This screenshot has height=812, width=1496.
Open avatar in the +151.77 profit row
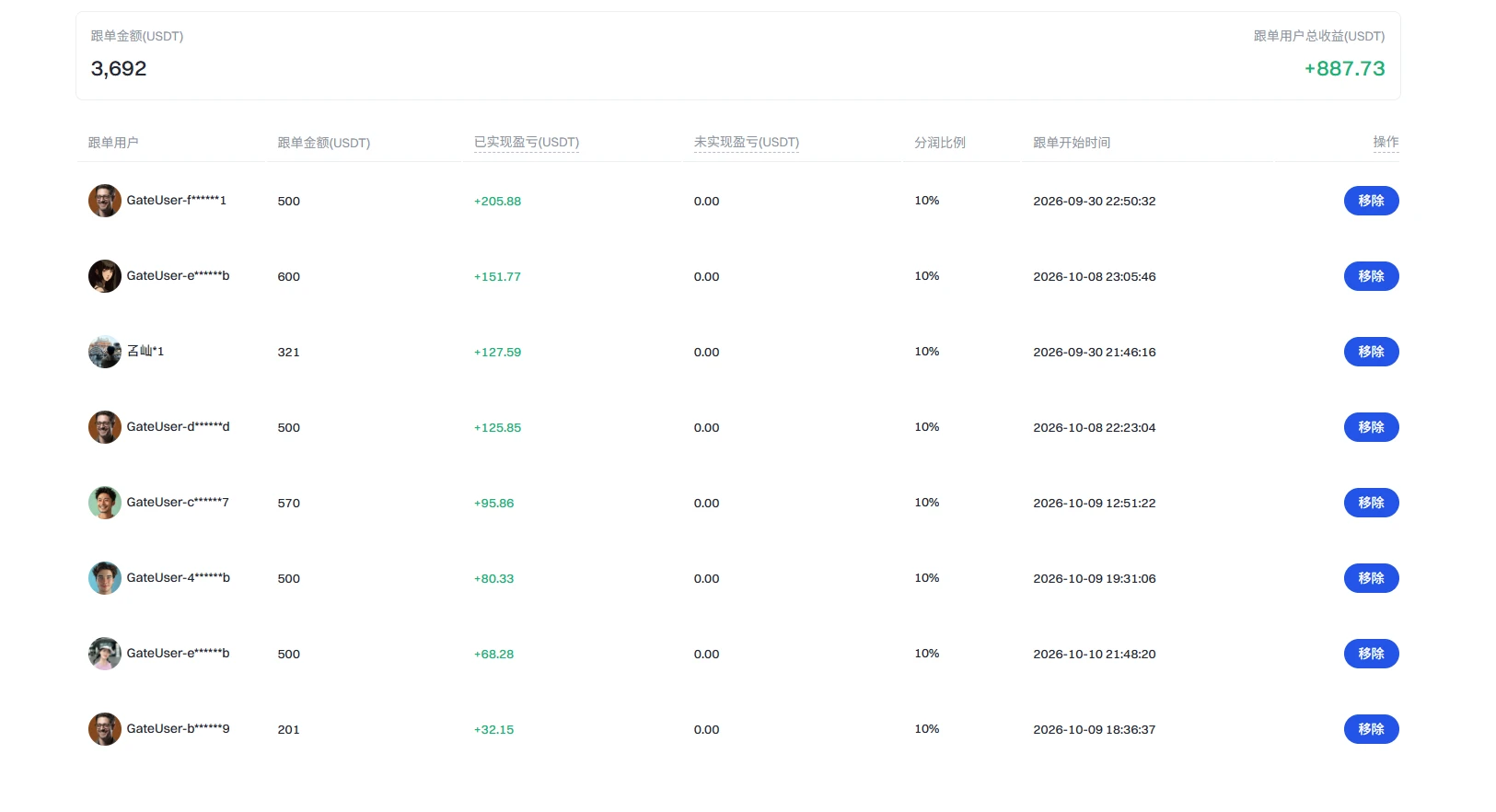pos(105,276)
